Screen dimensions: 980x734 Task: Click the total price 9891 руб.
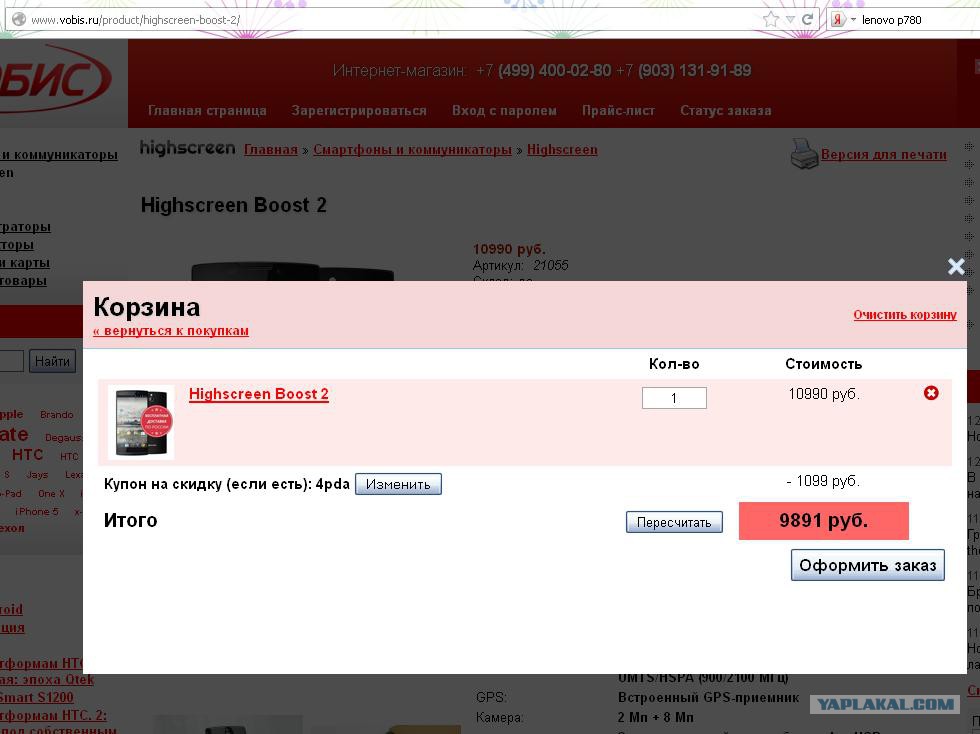[824, 520]
